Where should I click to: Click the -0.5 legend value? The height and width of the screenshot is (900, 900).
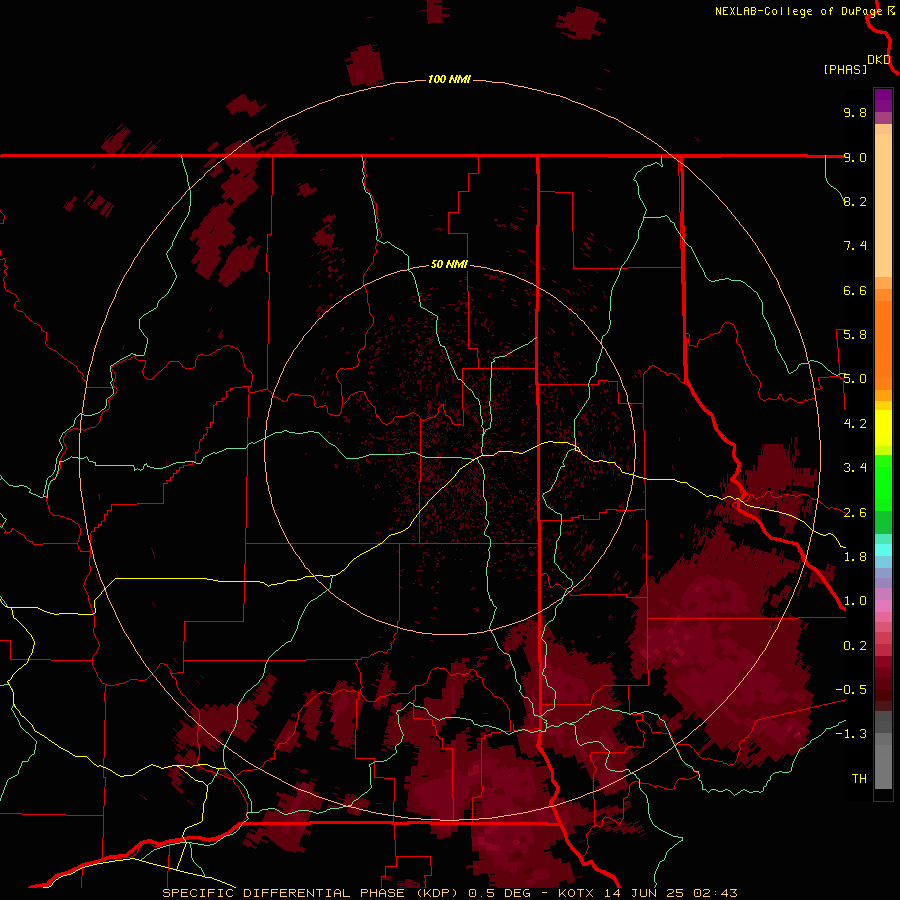851,690
